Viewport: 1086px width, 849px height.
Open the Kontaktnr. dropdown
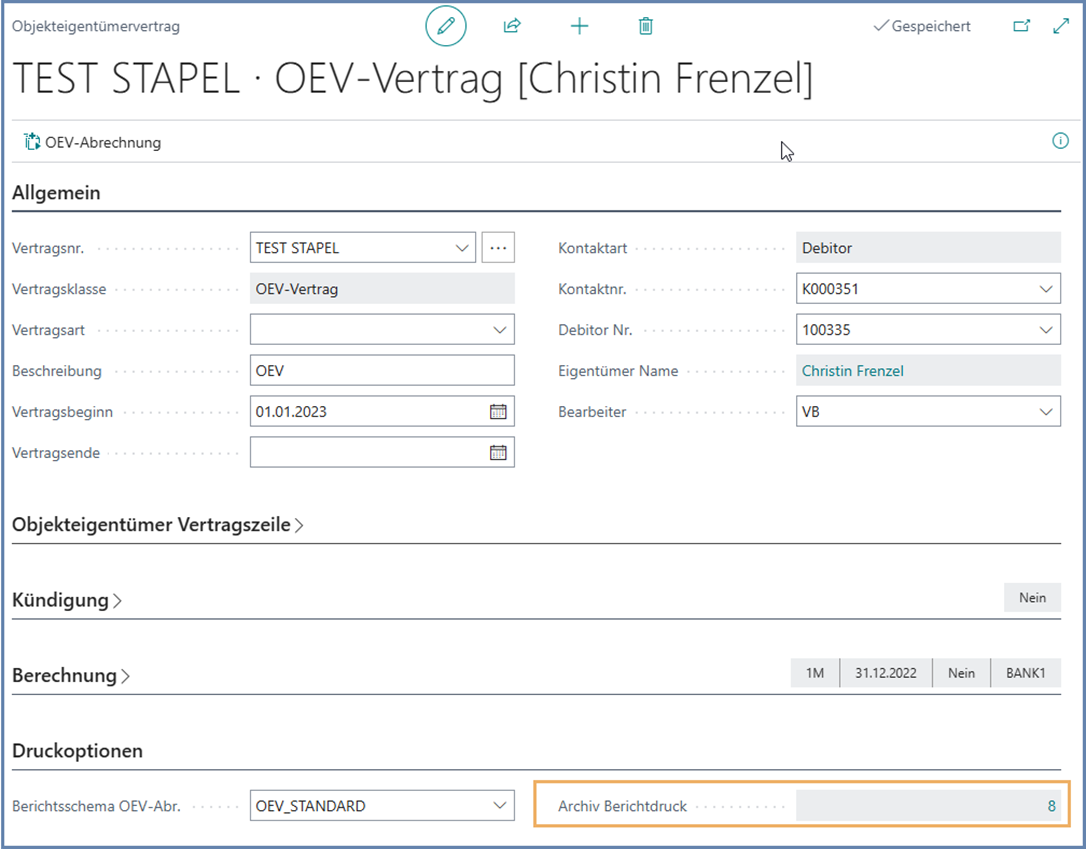point(1046,290)
